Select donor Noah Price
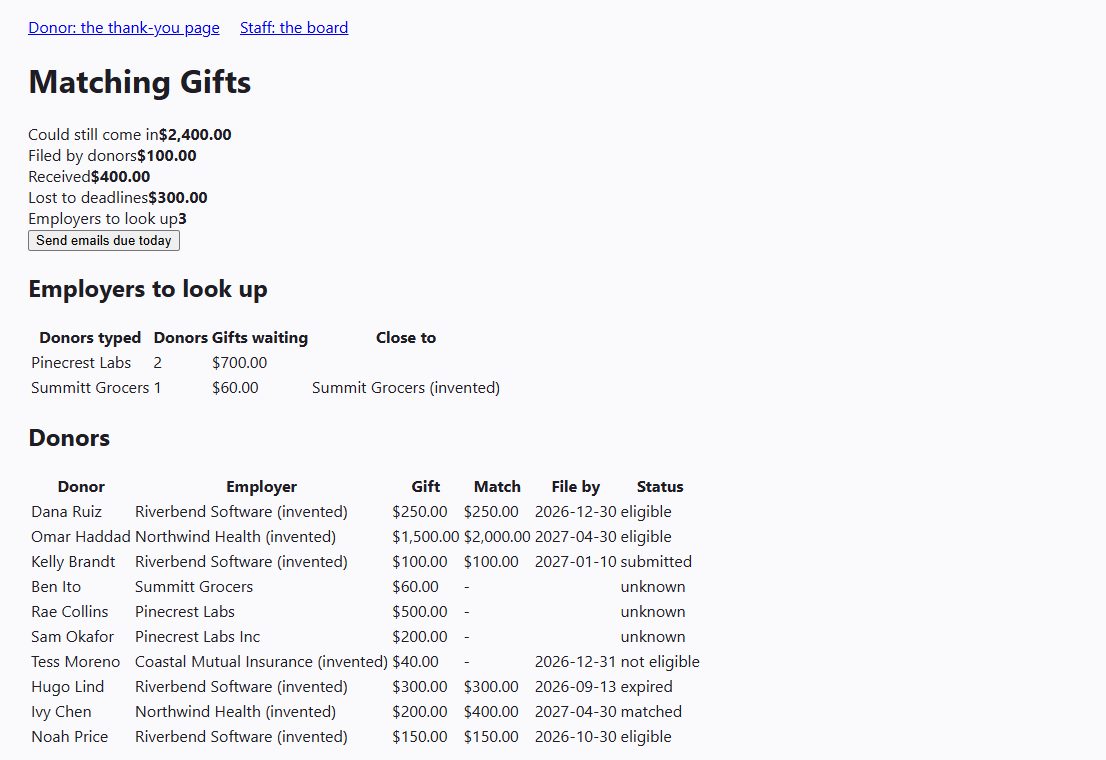Image resolution: width=1106 pixels, height=760 pixels. (70, 737)
